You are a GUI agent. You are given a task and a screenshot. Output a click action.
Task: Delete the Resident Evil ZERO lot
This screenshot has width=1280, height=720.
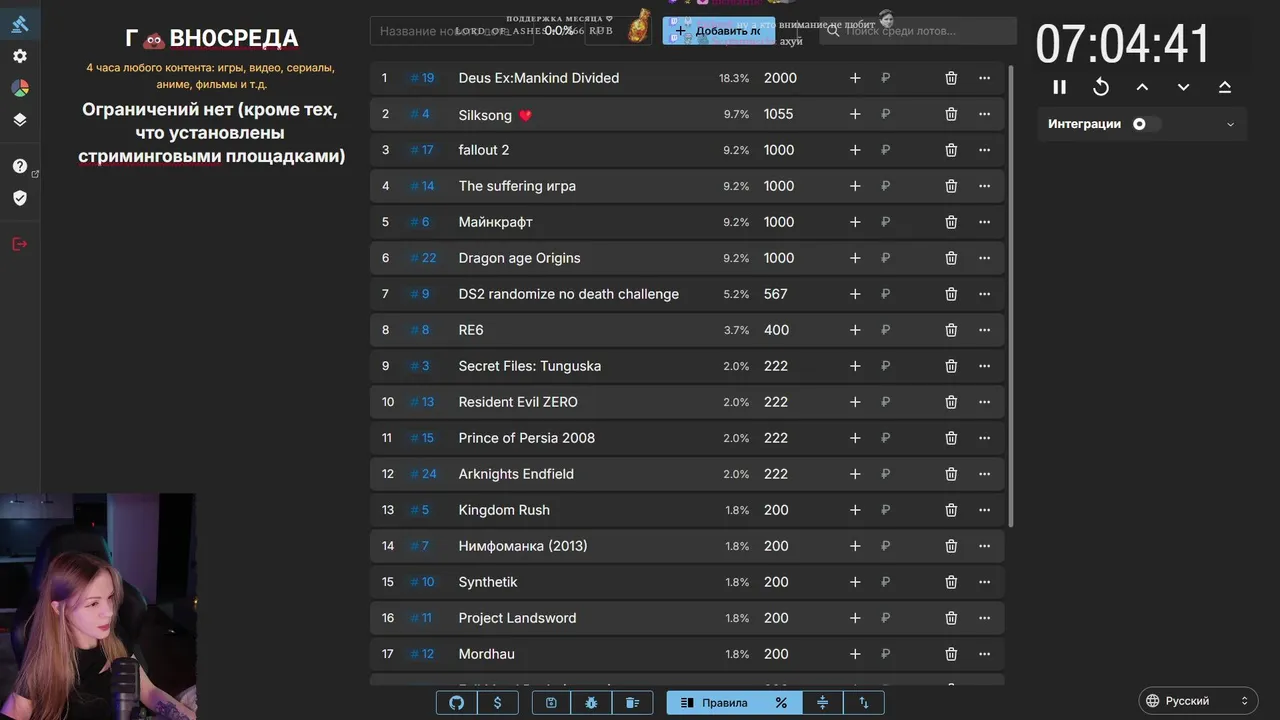[x=951, y=402]
